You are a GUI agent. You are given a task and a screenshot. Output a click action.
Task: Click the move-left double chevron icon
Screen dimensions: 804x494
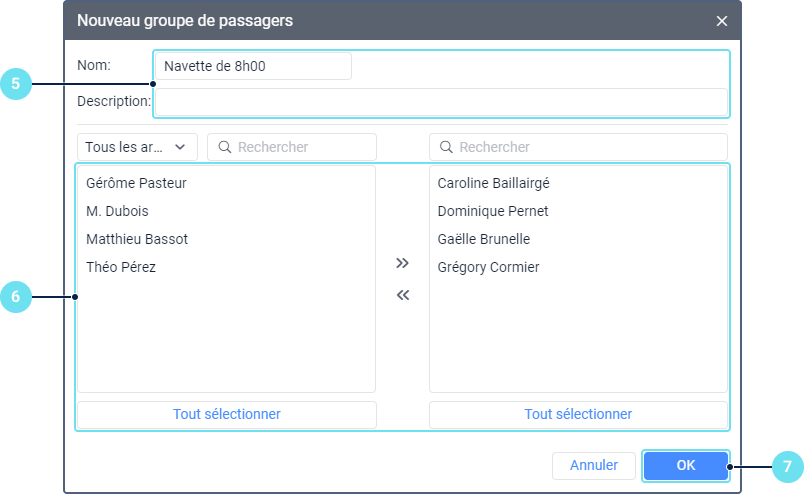tap(402, 295)
